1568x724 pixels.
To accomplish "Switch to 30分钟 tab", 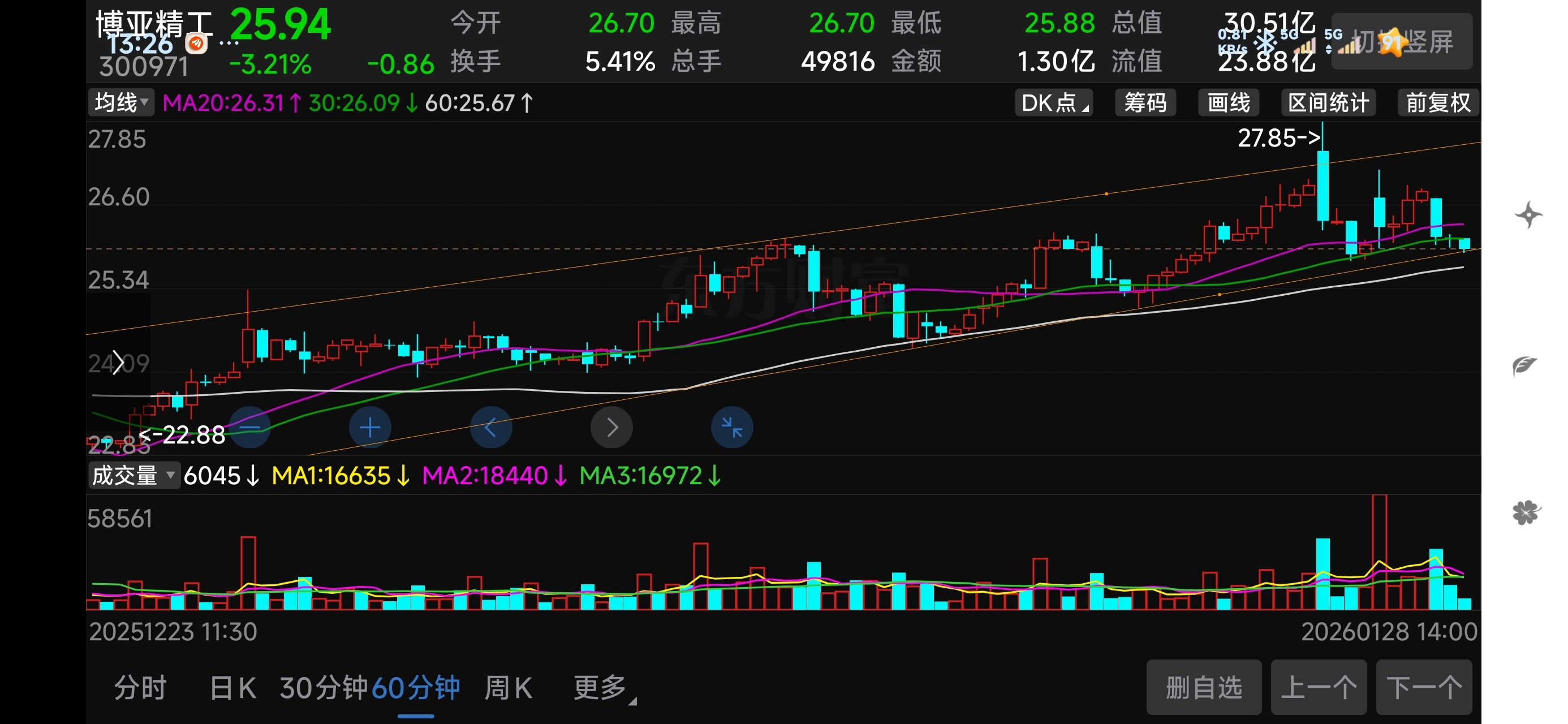I will [x=323, y=687].
